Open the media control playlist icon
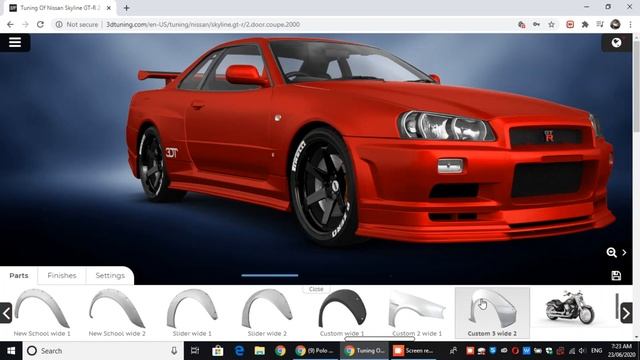640x360 pixels. pyautogui.click(x=600, y=24)
